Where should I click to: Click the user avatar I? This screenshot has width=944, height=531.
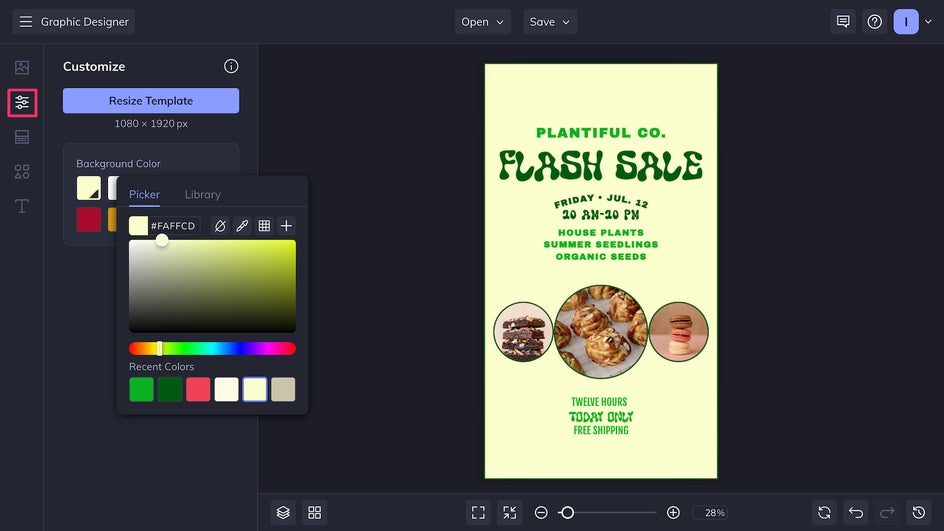point(906,22)
